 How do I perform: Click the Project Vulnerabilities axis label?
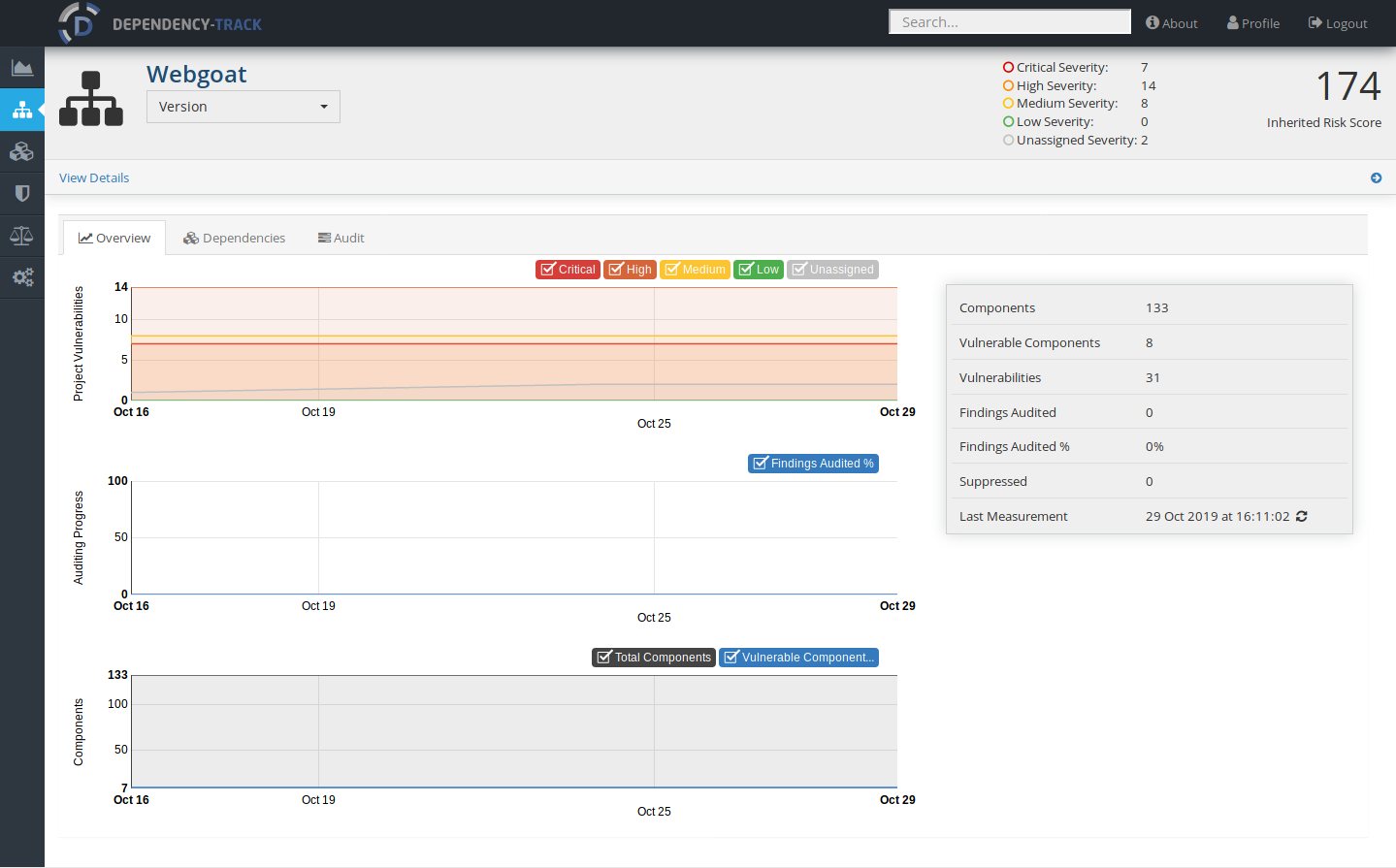tap(79, 343)
